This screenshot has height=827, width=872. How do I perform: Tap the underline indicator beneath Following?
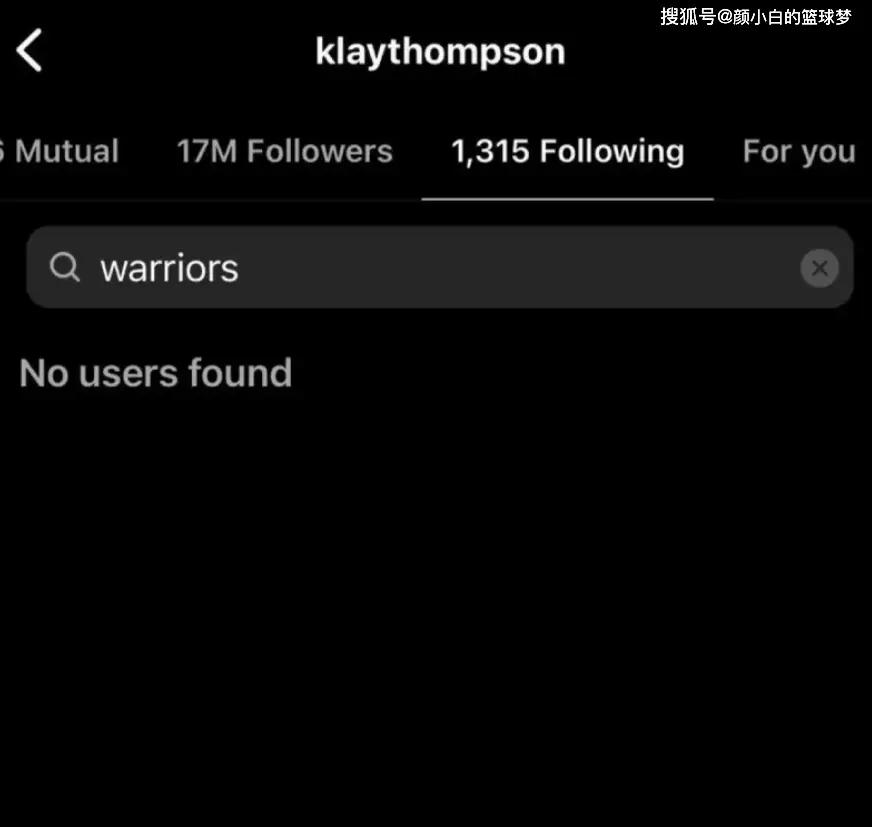coord(567,199)
